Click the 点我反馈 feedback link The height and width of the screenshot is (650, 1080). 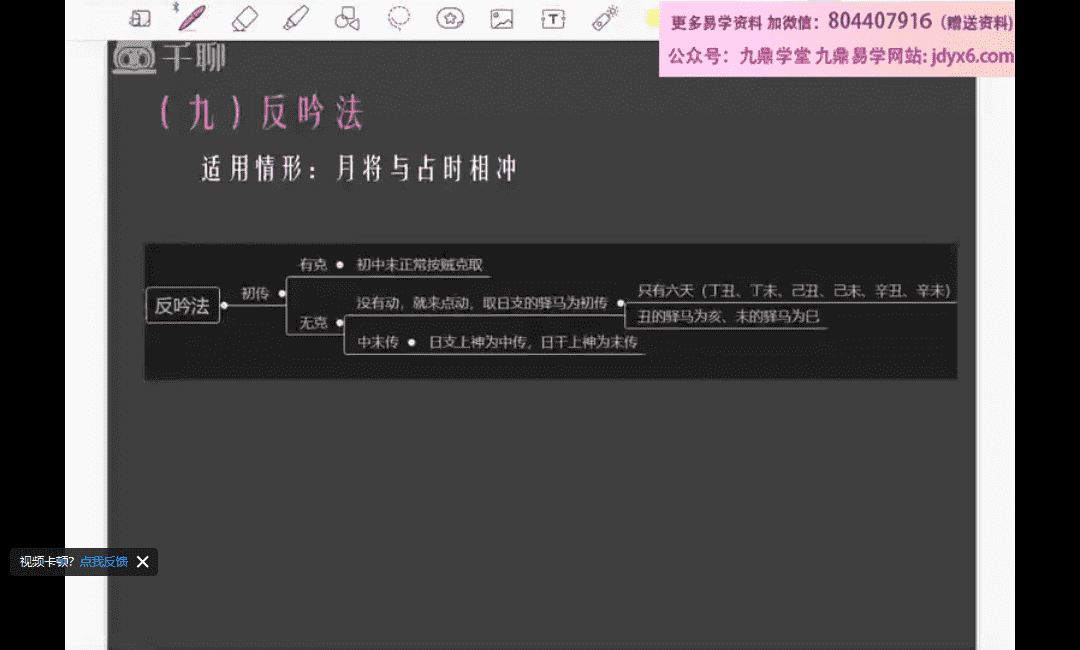click(104, 562)
